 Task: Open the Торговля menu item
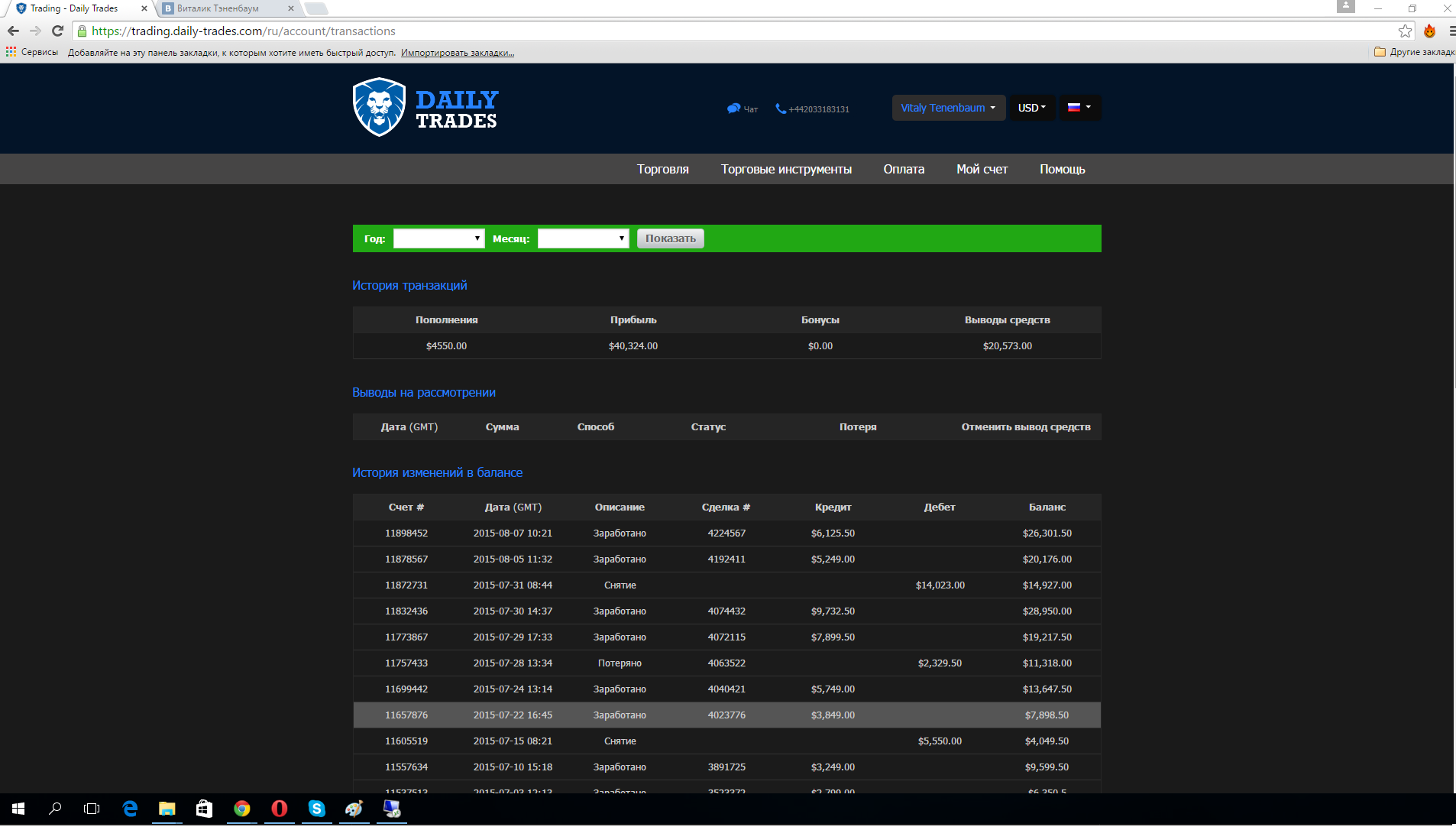(x=662, y=169)
